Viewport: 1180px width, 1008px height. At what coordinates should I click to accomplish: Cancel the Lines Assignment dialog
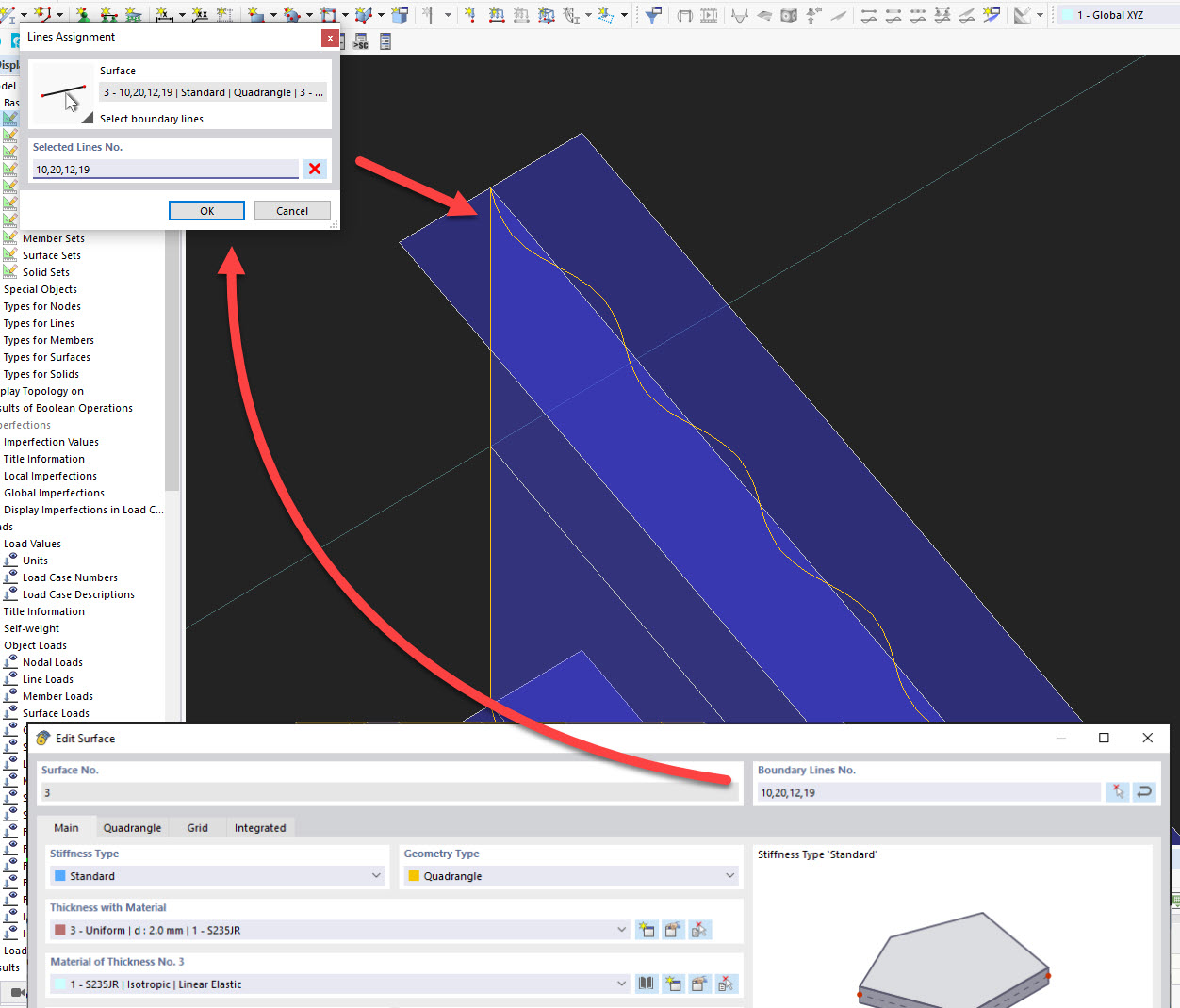(292, 210)
